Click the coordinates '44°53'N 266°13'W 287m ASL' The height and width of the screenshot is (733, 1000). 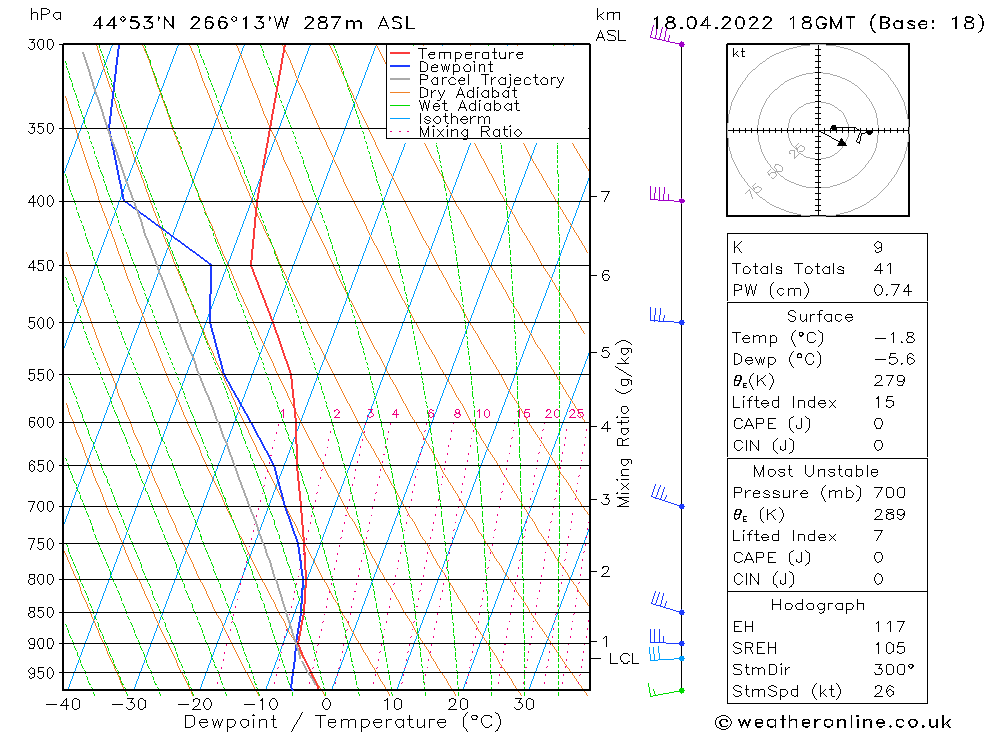253,23
